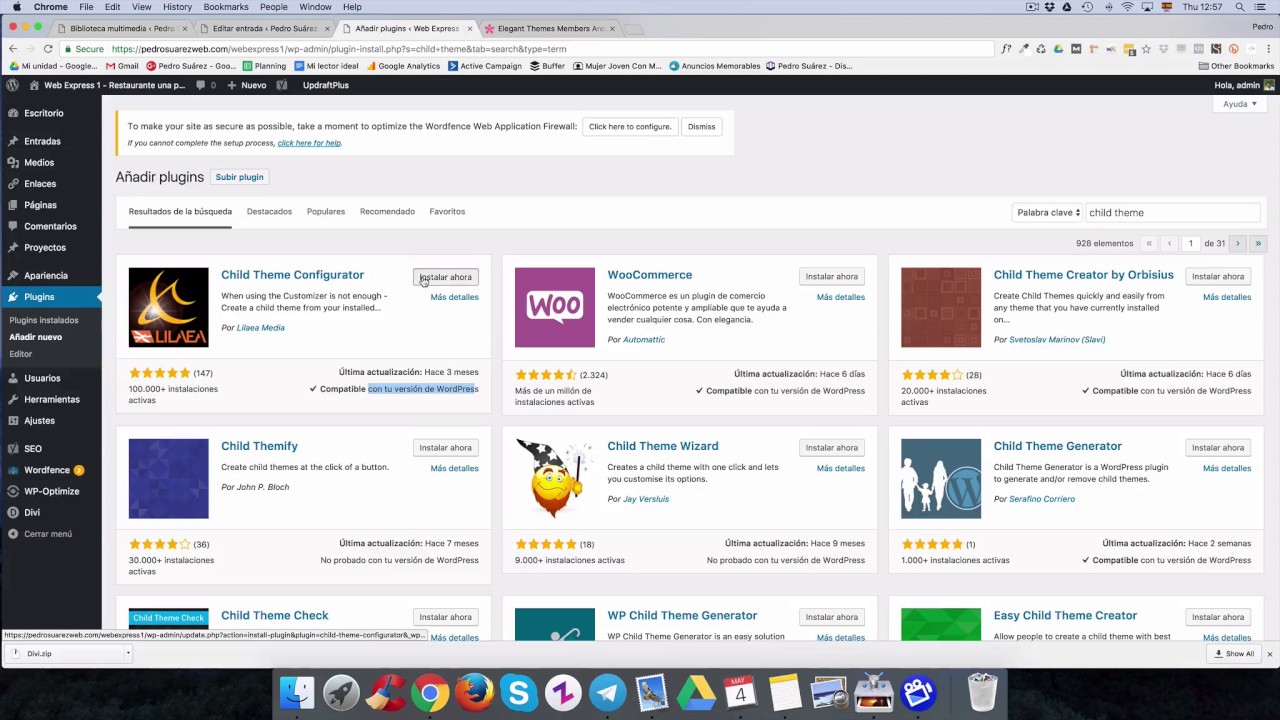Click the WordPress logo in admin bar
Screen dimensions: 1280x720
pos(12,85)
